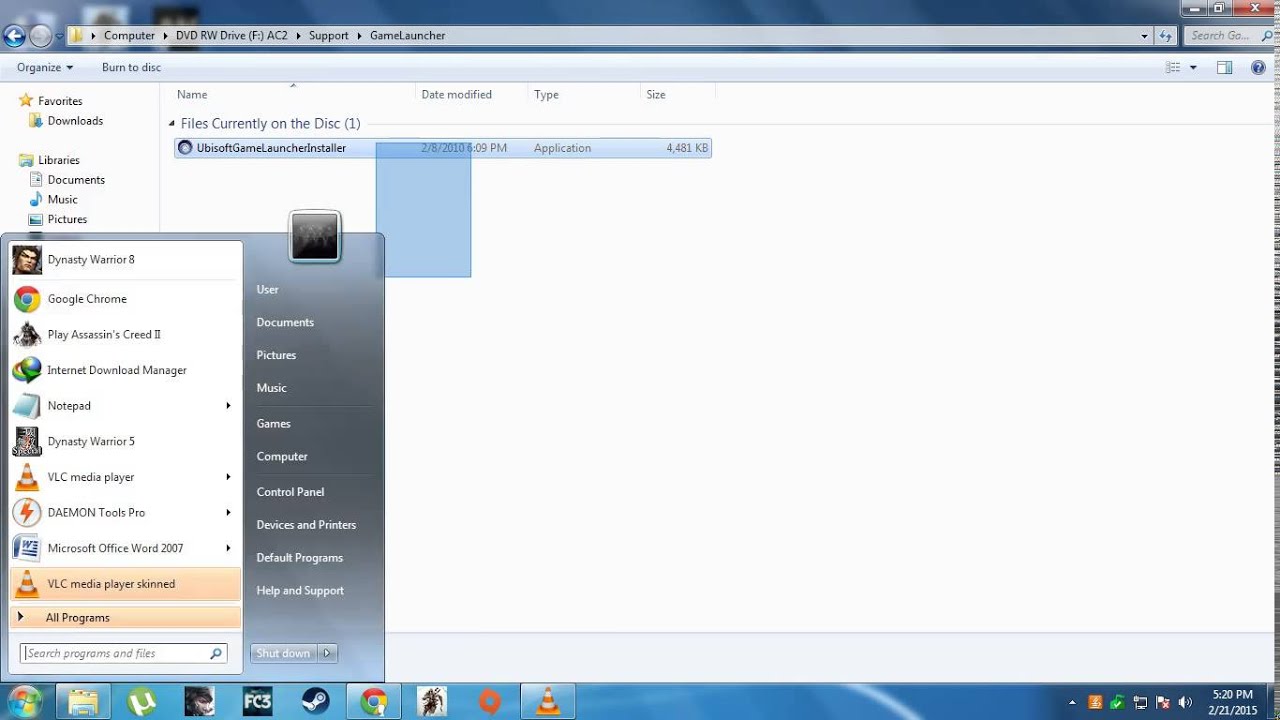Screen dimensions: 1280x720
Task: Open Steam from the taskbar
Action: [316, 702]
